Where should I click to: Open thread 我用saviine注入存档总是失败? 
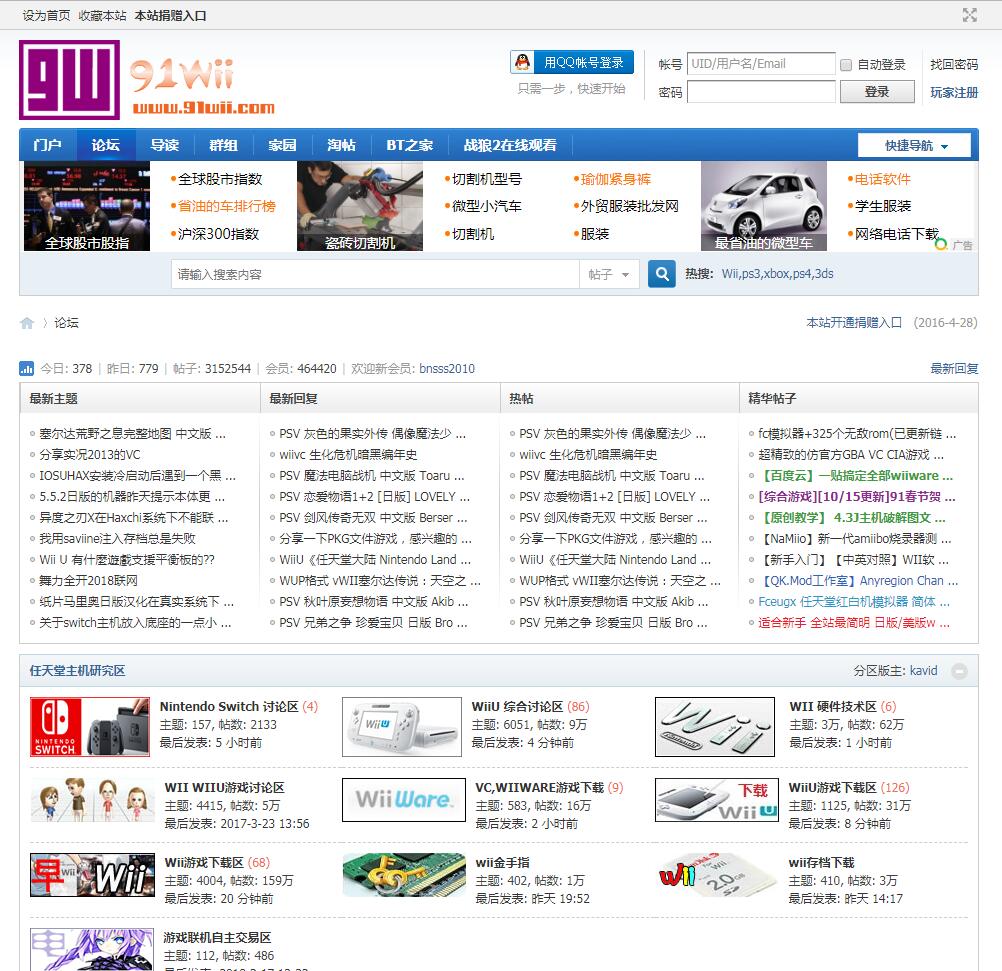[117, 538]
